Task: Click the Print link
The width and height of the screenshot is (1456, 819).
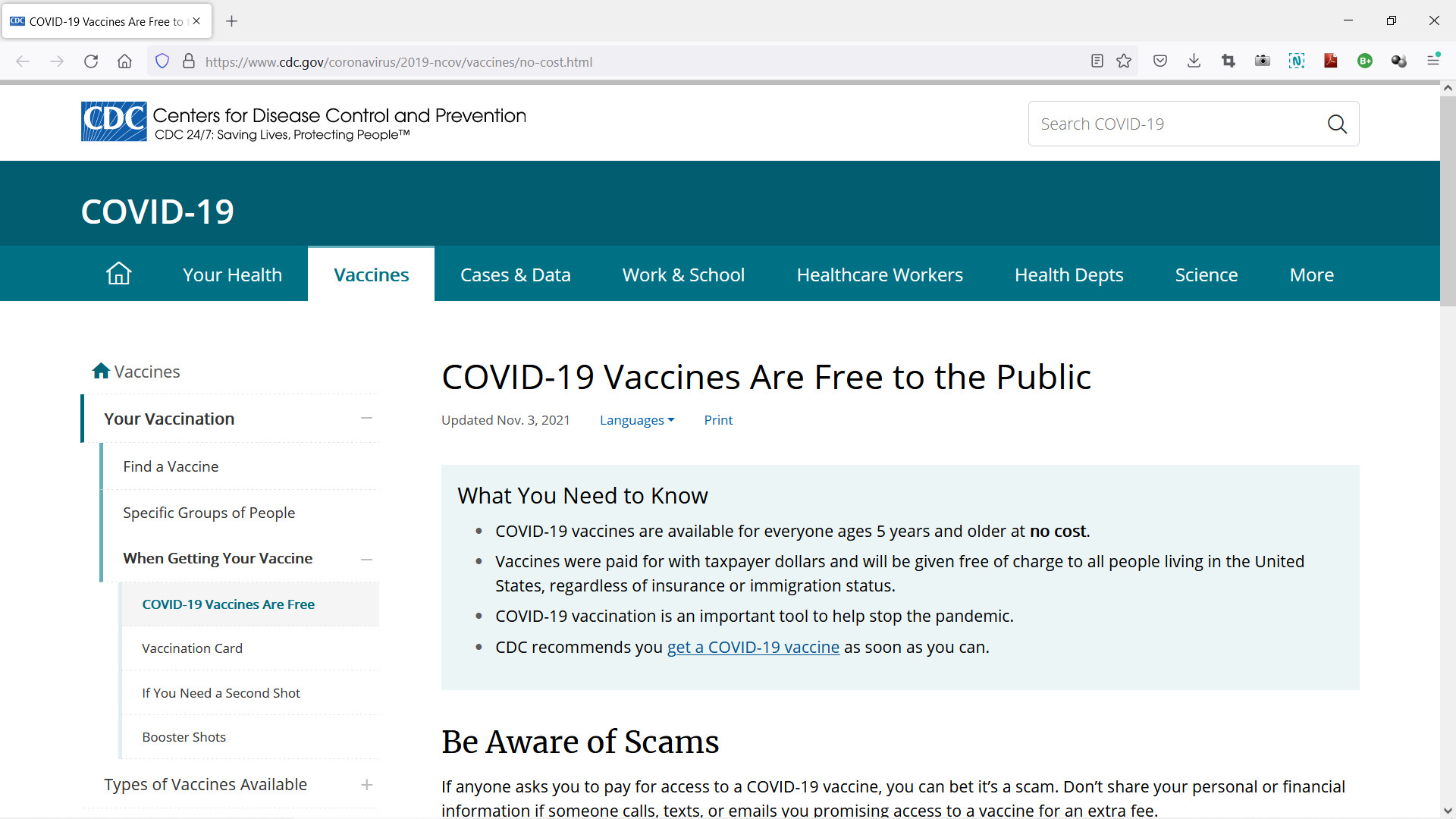Action: (x=718, y=420)
